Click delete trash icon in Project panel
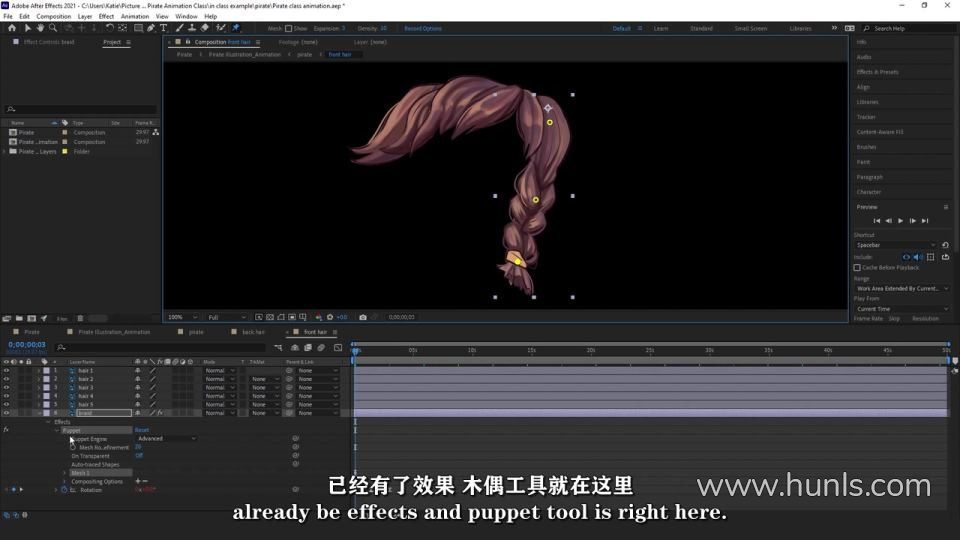This screenshot has width=960, height=540. (x=80, y=318)
